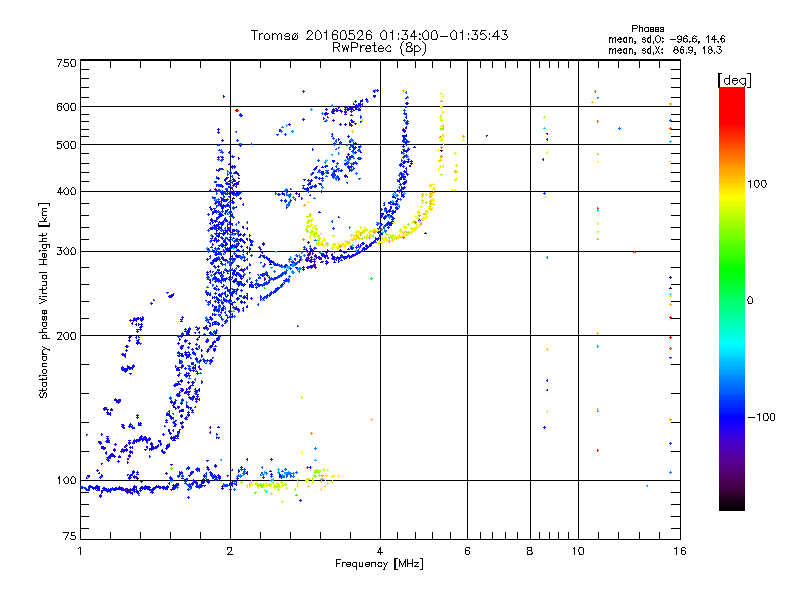Screen dimensions: 800x600
Task: Click the 'Frequency [MHz]' axis title
Action: click(x=379, y=564)
